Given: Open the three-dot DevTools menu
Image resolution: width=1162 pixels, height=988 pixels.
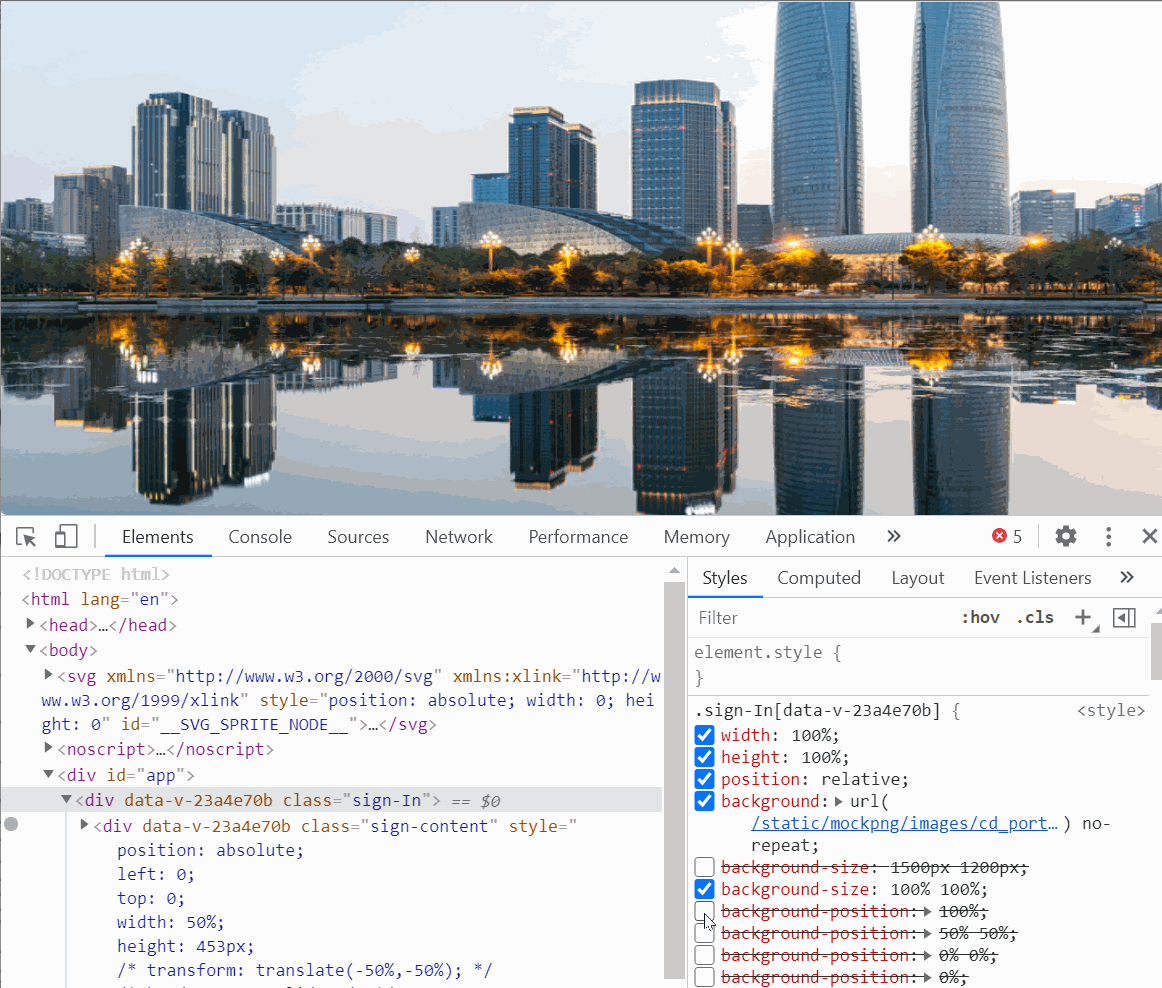Looking at the screenshot, I should pos(1109,537).
